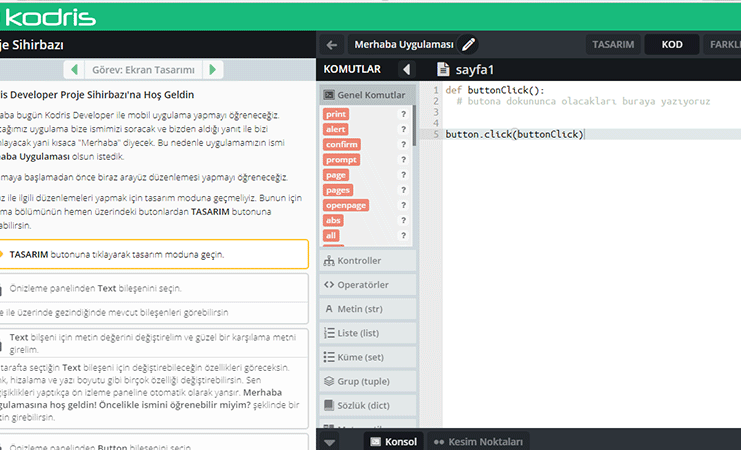Image resolution: width=741 pixels, height=450 pixels.
Task: Click the Grup layers icon
Action: pyautogui.click(x=329, y=381)
